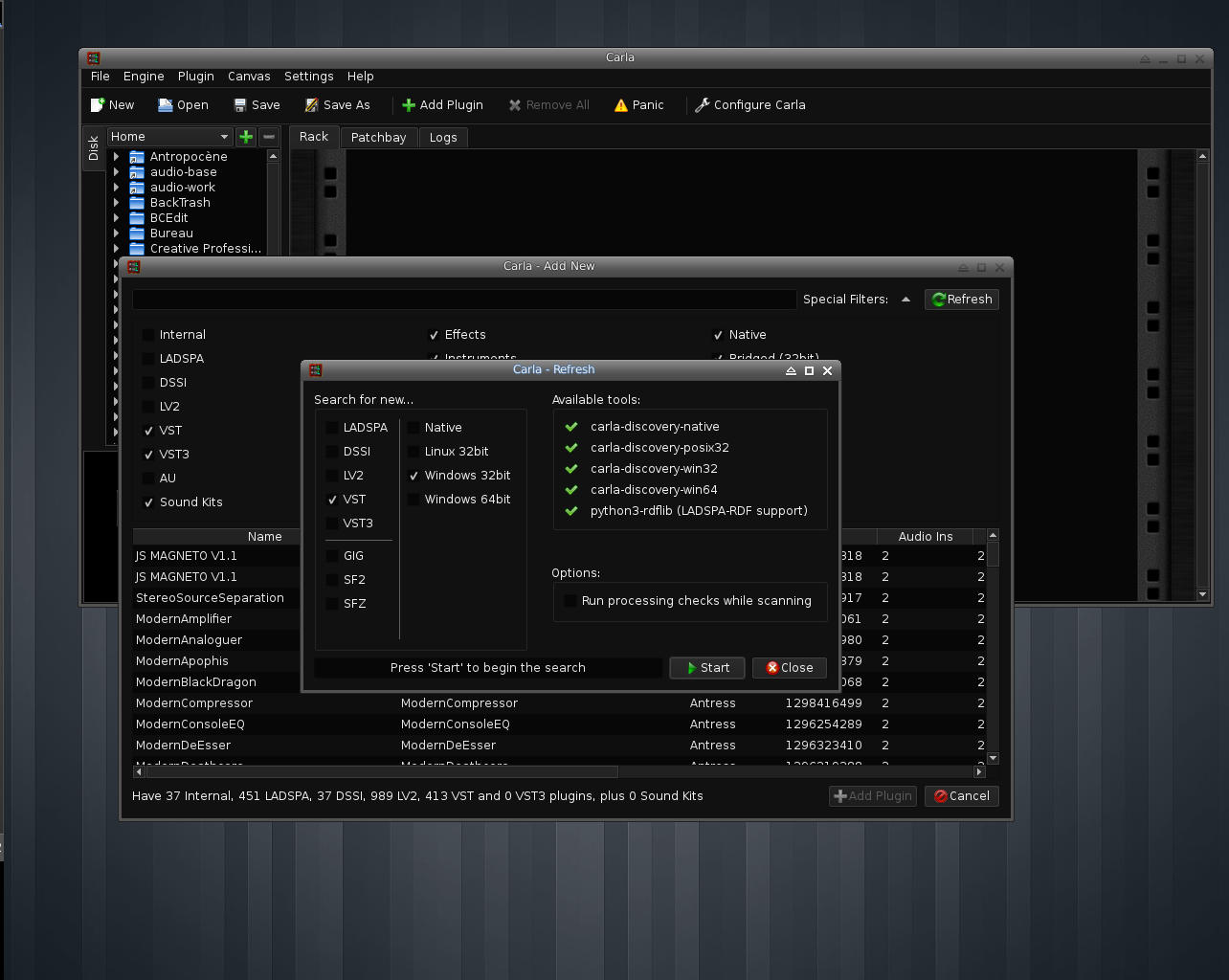Collapse Special Filters arrow

905,300
